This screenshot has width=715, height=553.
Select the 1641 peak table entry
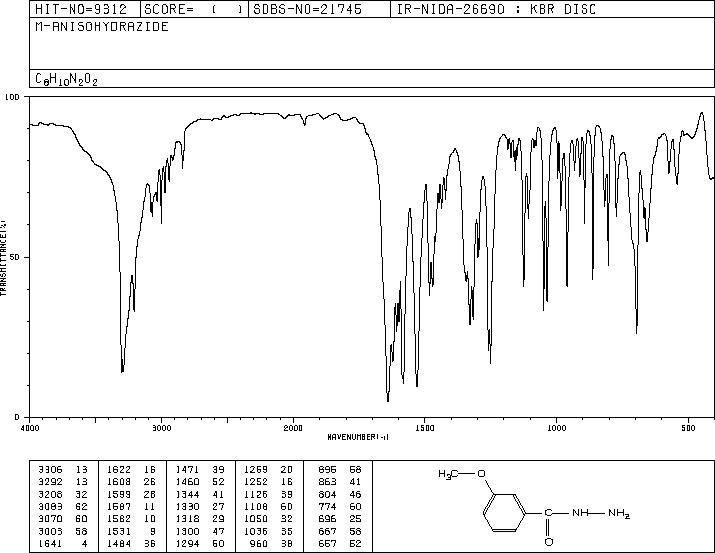point(63,543)
